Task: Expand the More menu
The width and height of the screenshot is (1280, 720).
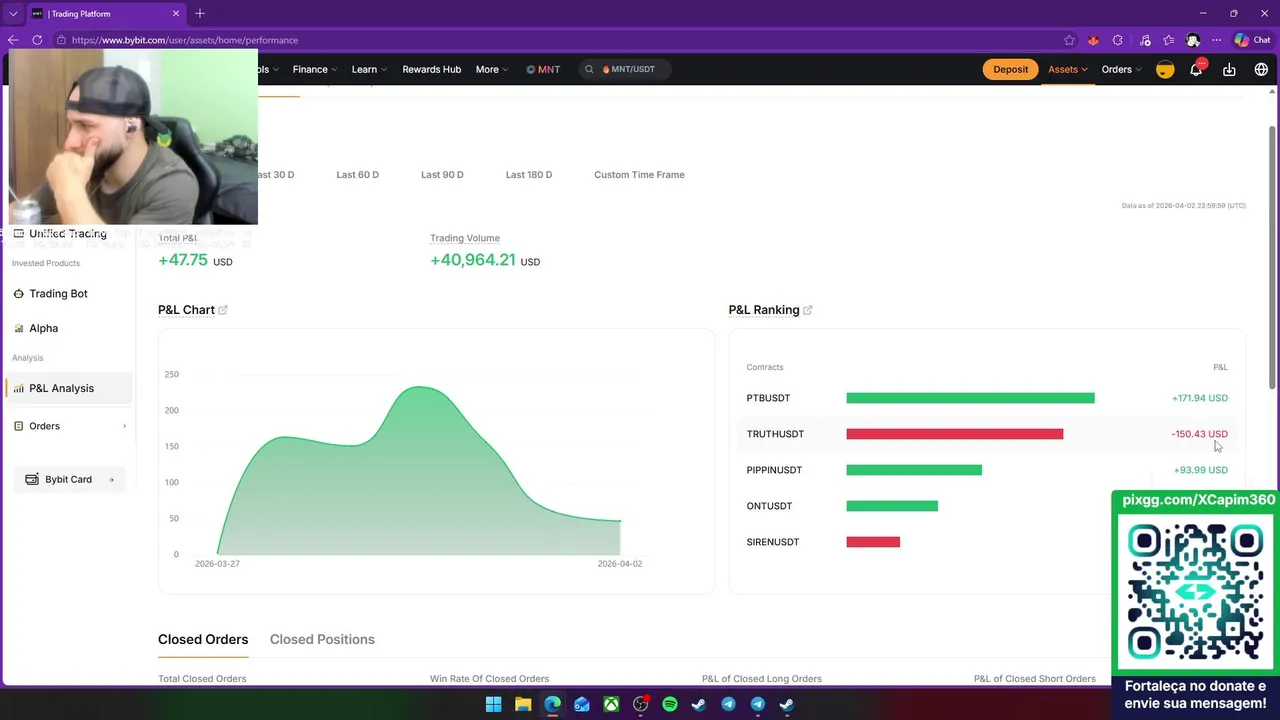Action: pos(492,69)
